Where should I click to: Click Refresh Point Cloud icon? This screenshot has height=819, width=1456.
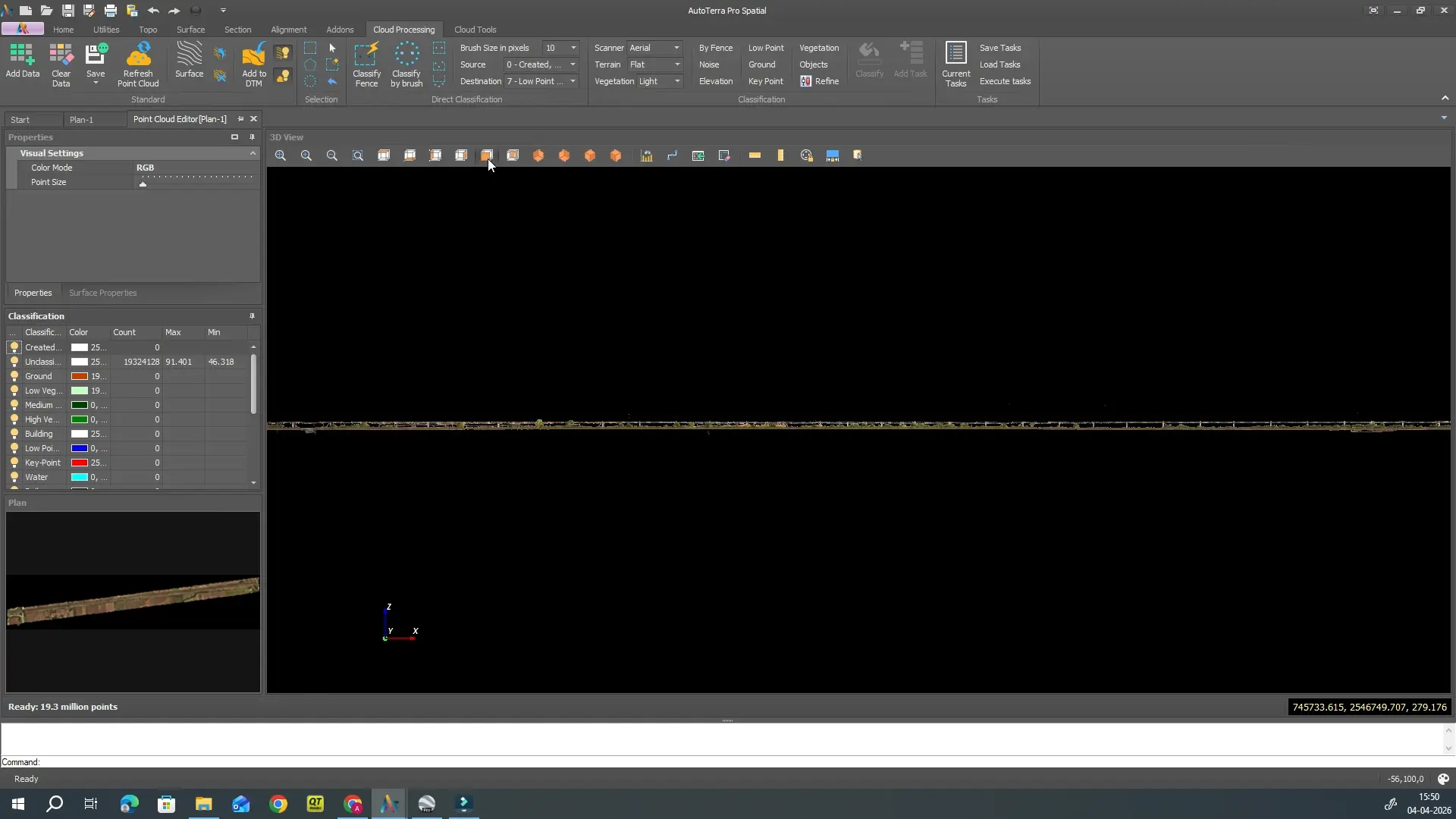[x=138, y=65]
